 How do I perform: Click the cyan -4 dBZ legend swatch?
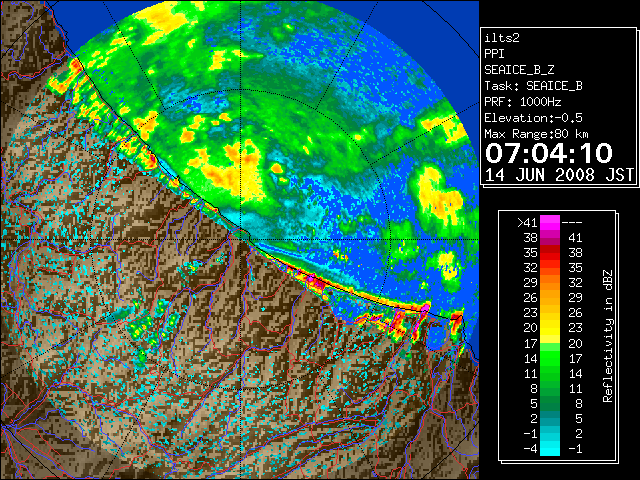550,448
